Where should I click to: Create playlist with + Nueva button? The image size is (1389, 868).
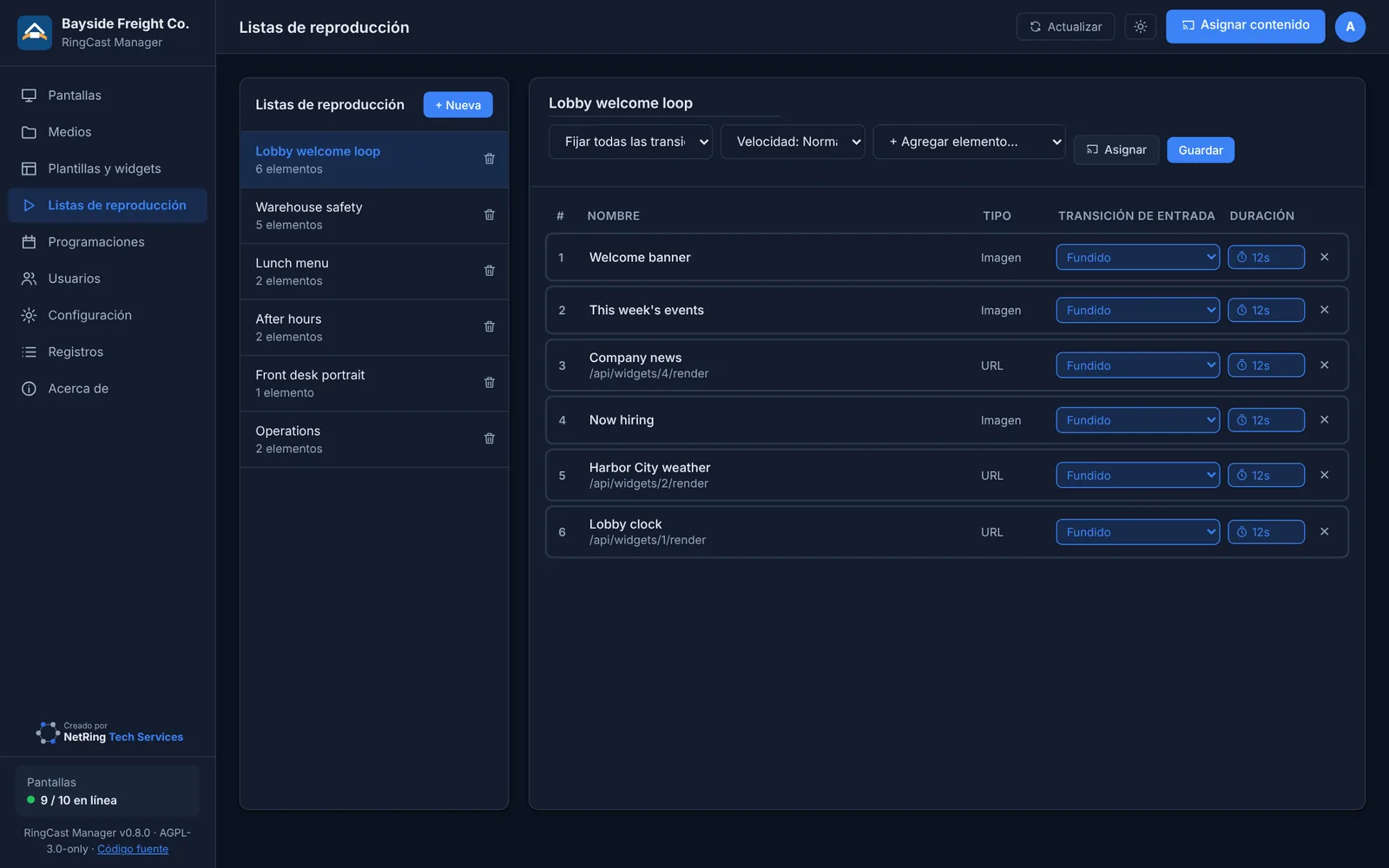point(458,105)
